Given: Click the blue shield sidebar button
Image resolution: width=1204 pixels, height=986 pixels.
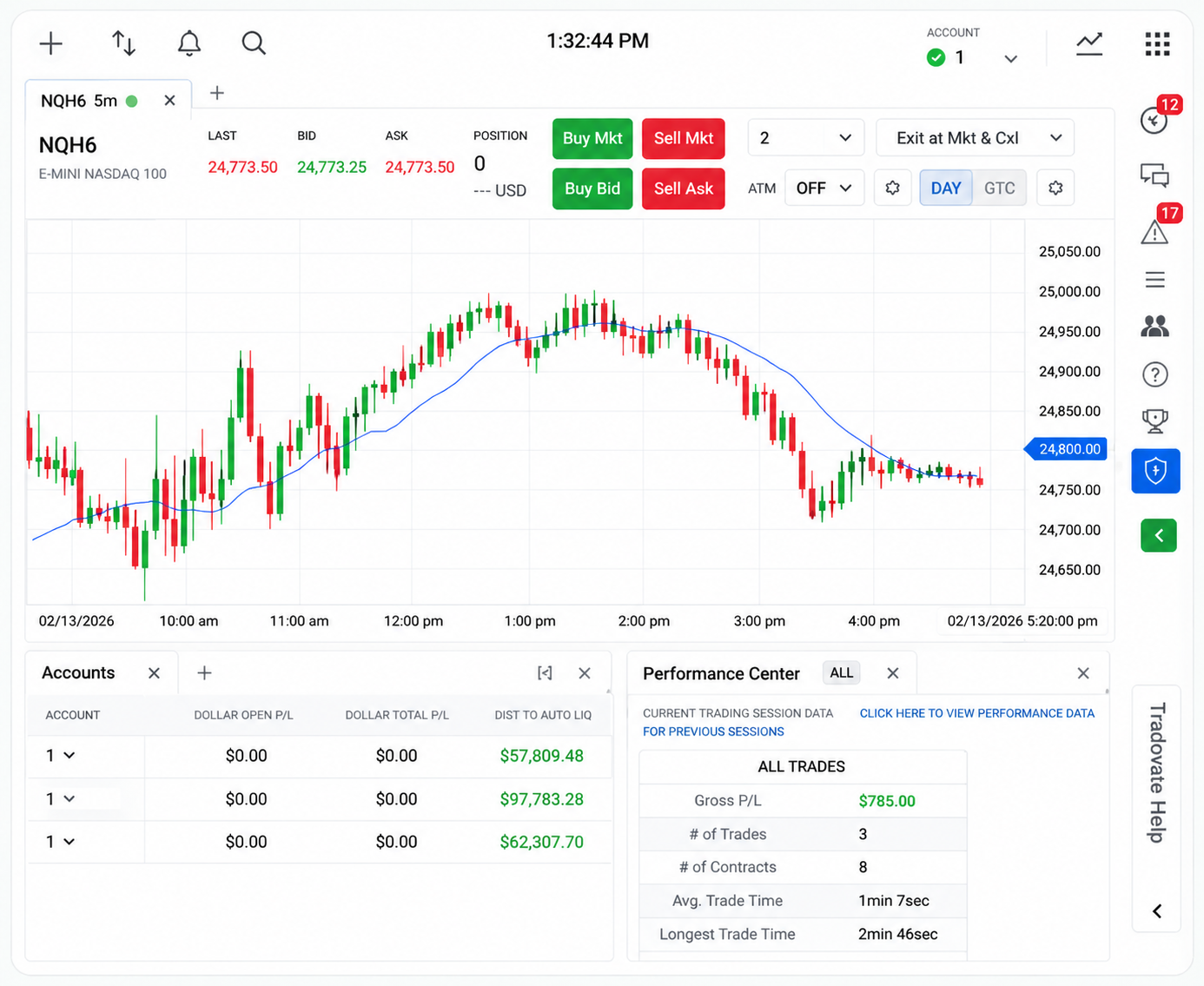Looking at the screenshot, I should [1155, 471].
